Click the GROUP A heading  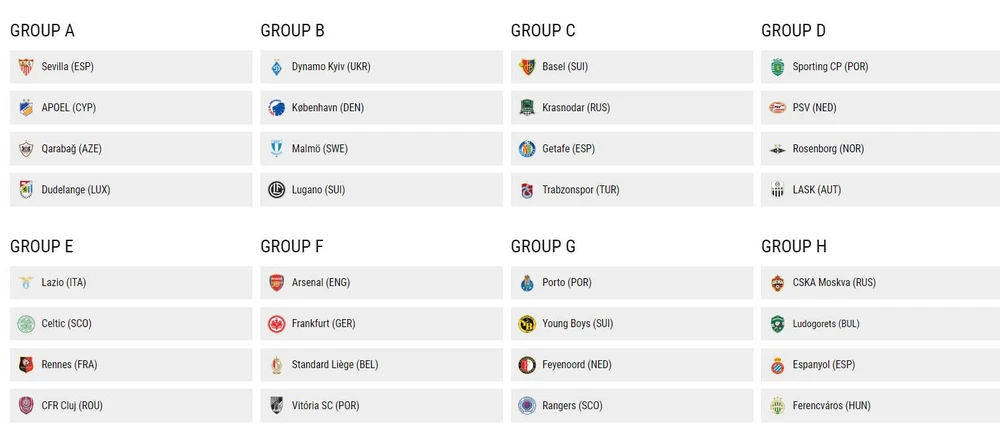coord(43,30)
